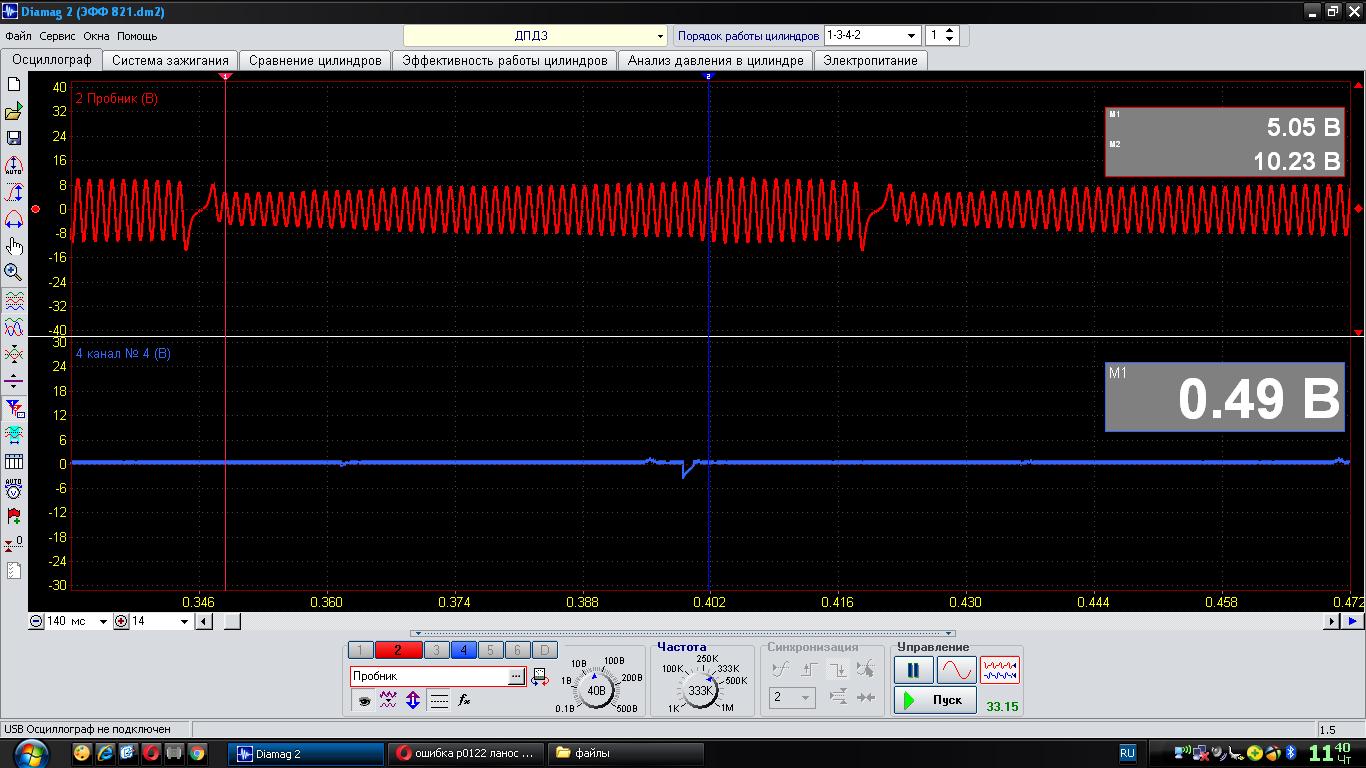
Task: Click the dashed line style icon
Action: pyautogui.click(x=439, y=701)
